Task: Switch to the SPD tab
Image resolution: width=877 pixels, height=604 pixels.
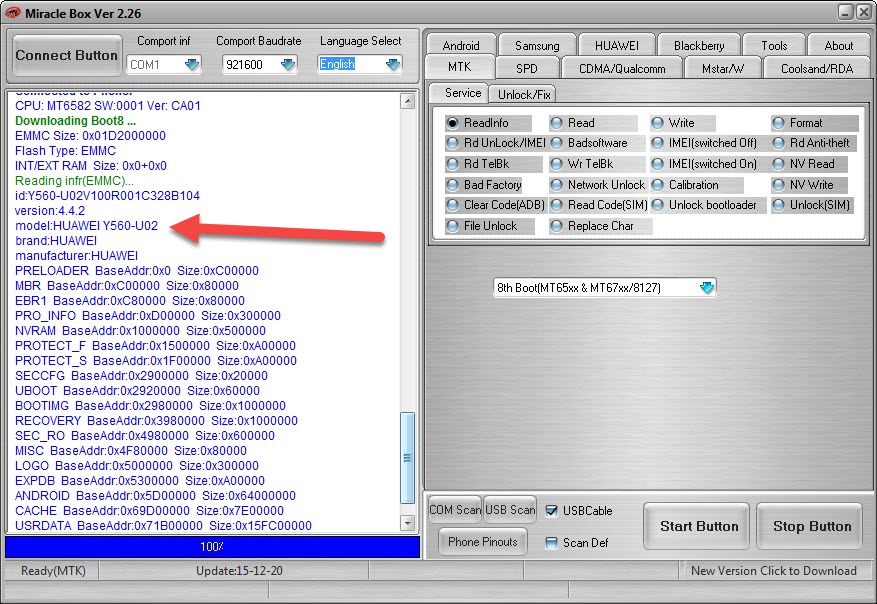Action: (x=526, y=68)
